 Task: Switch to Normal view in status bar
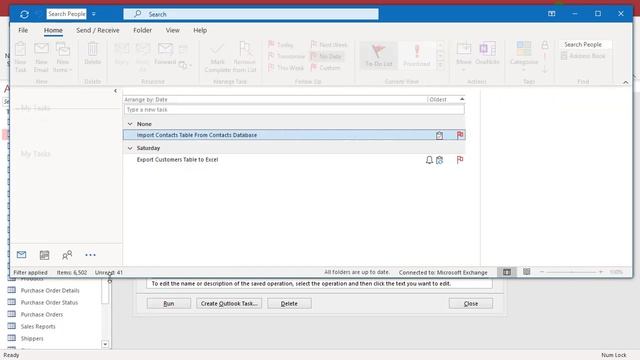[507, 272]
